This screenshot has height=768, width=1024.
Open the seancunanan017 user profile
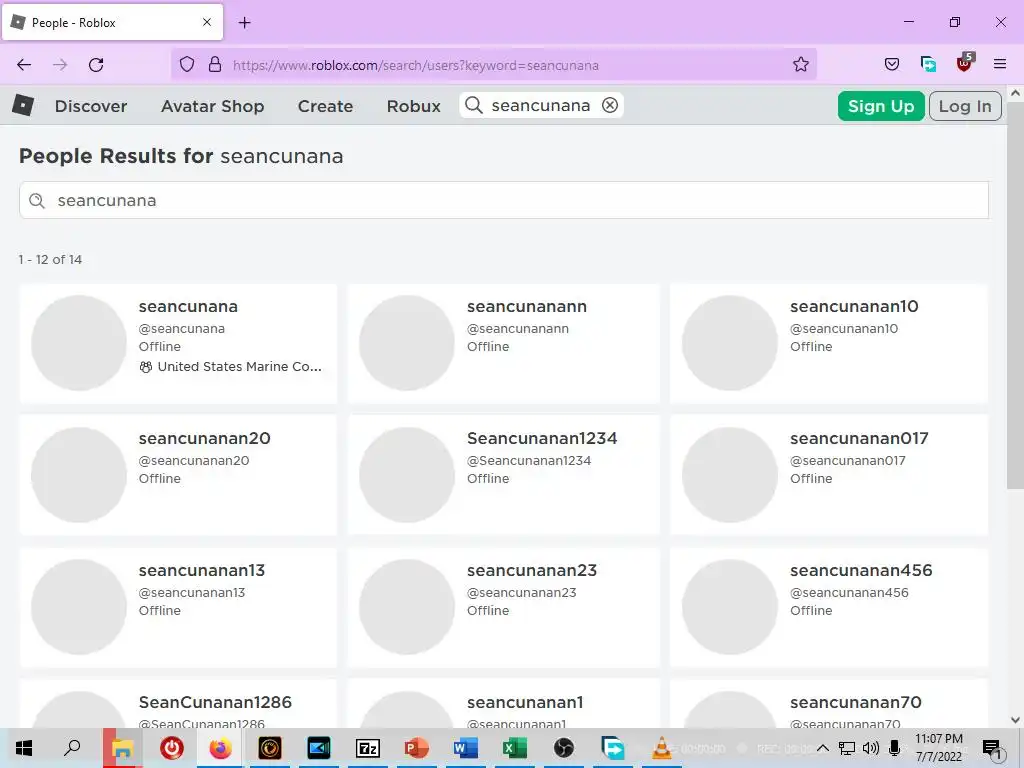click(859, 438)
